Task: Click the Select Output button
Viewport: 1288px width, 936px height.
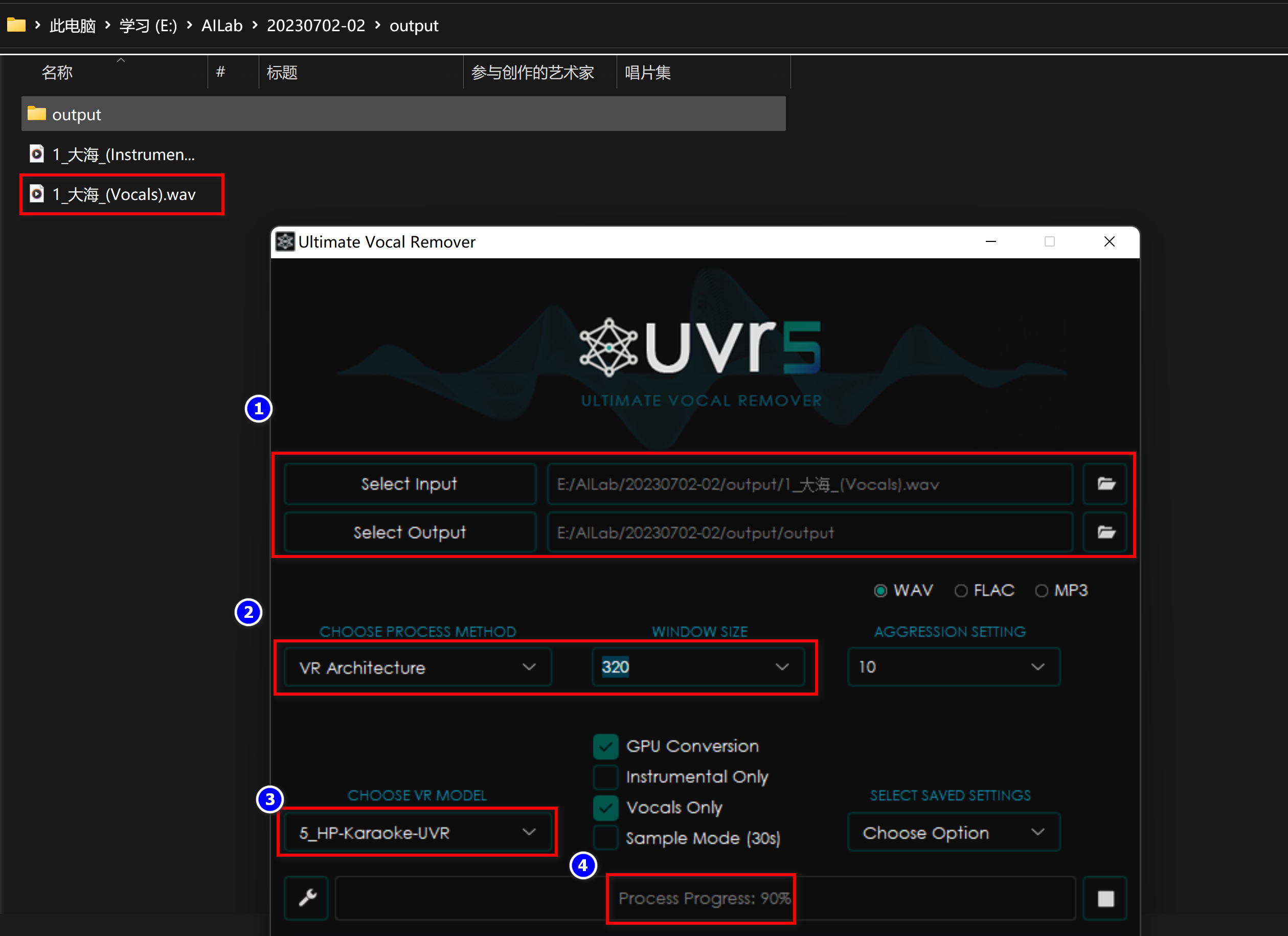Action: click(x=410, y=532)
